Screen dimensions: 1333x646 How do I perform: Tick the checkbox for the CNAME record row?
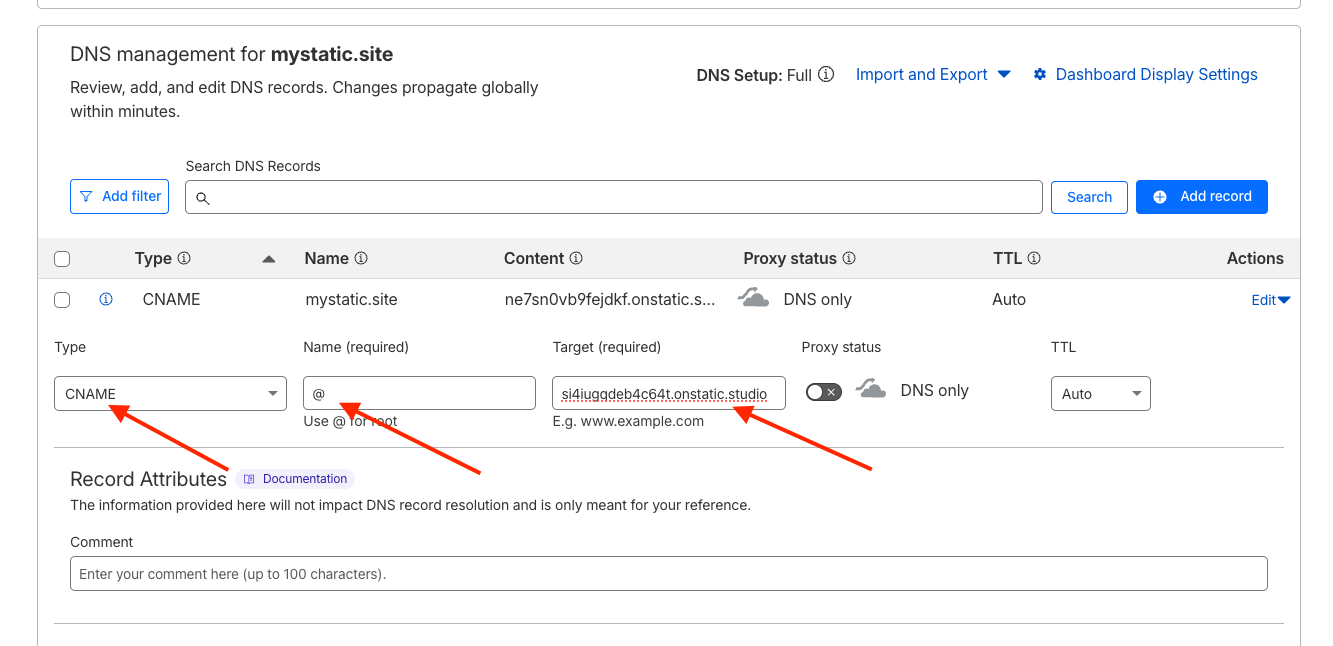[x=62, y=300]
